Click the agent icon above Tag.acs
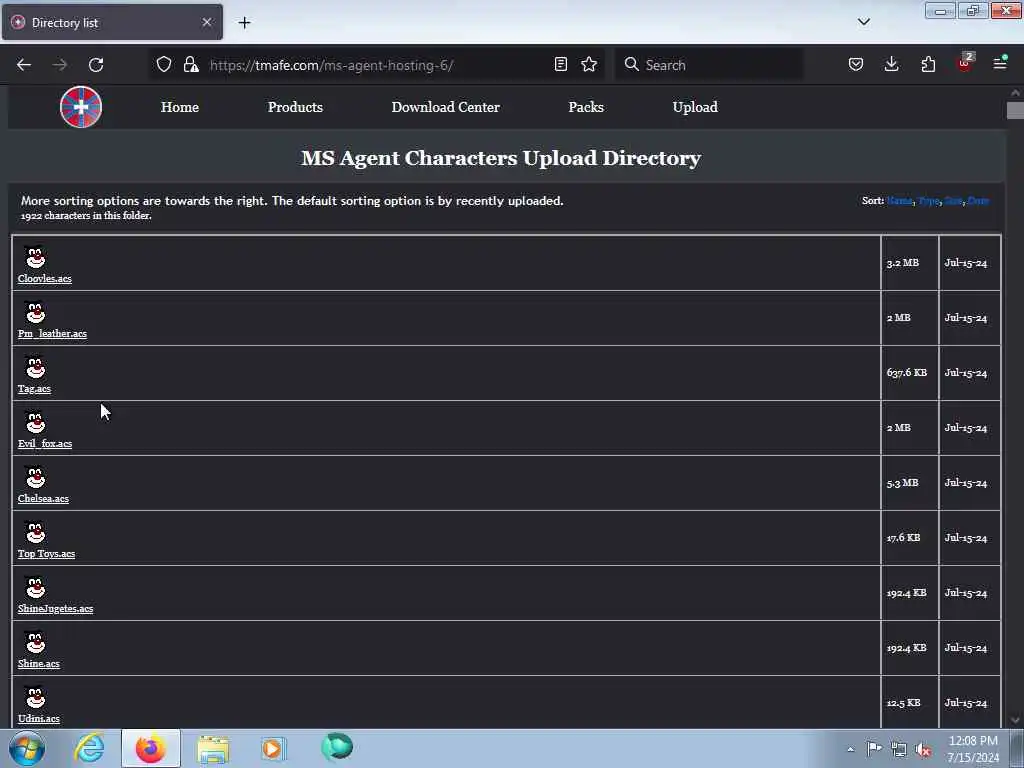This screenshot has width=1024, height=768. [35, 367]
